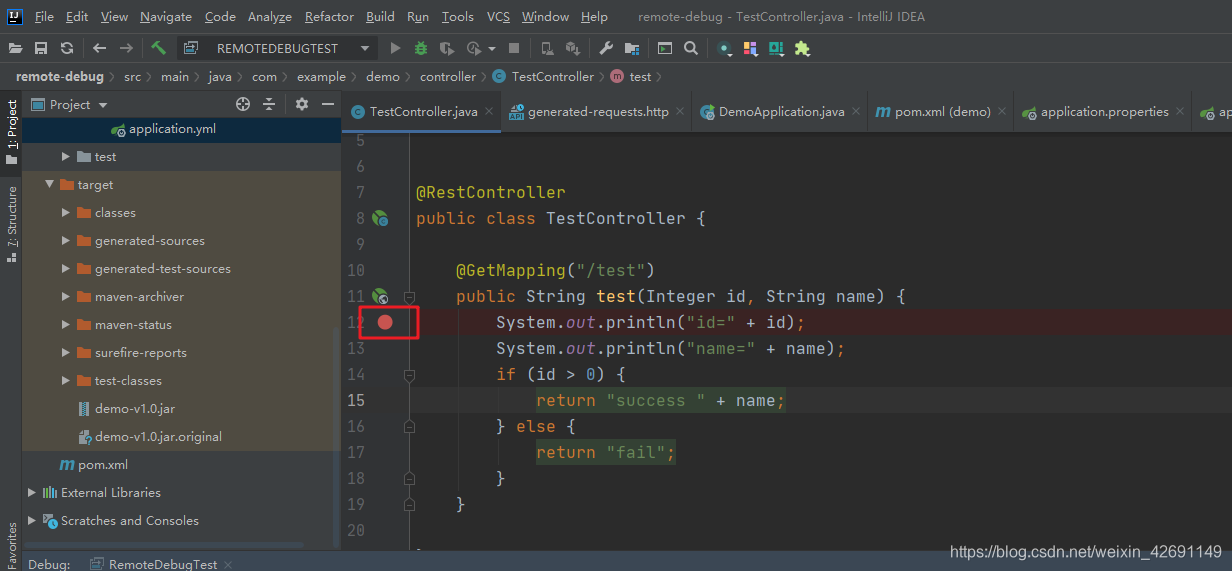This screenshot has width=1232, height=571.
Task: Select pom.xml in project tree
Action: tap(103, 464)
